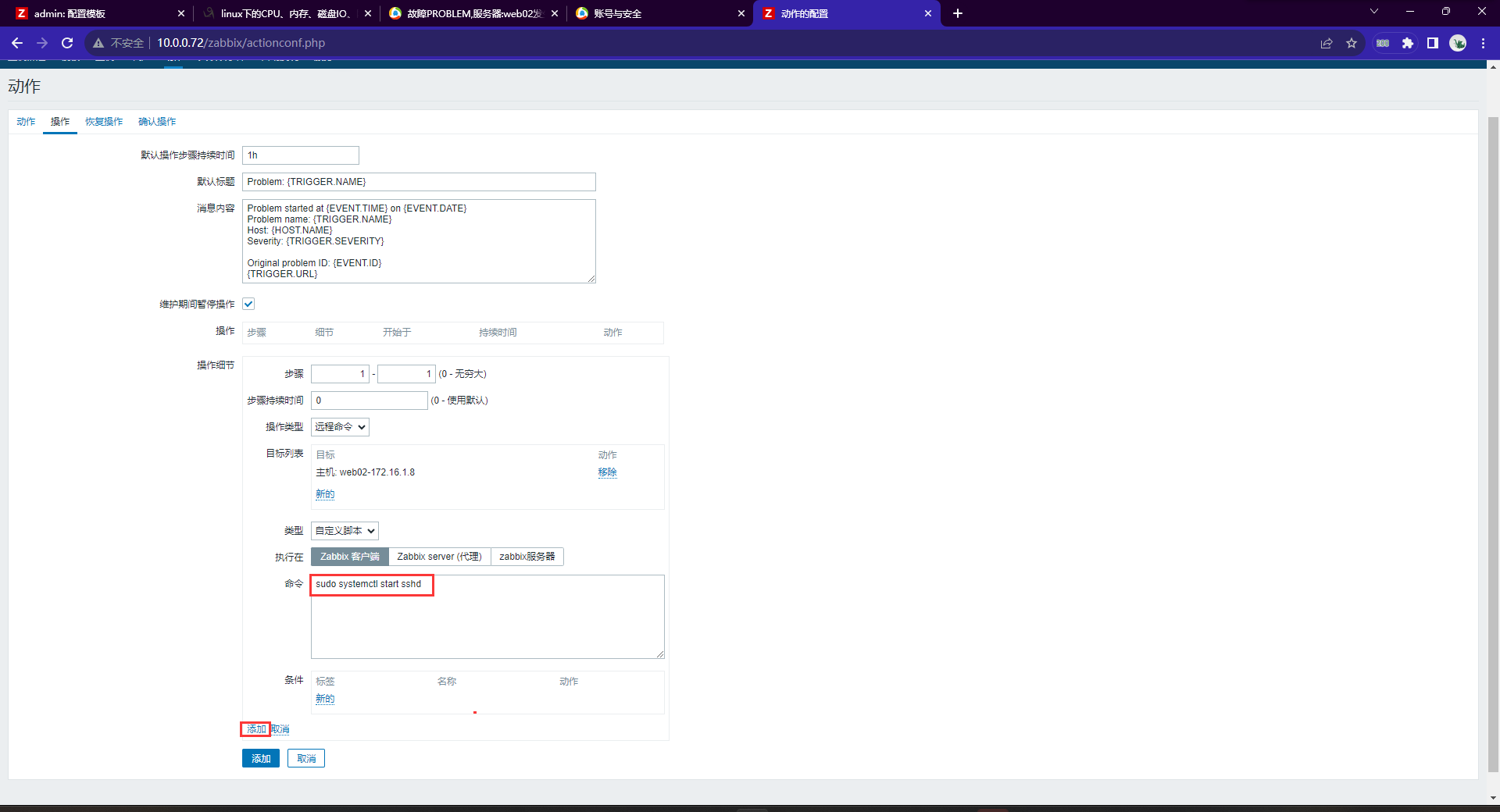1500x812 pixels.
Task: Select 'zabbix服务器' execute option
Action: click(x=527, y=557)
